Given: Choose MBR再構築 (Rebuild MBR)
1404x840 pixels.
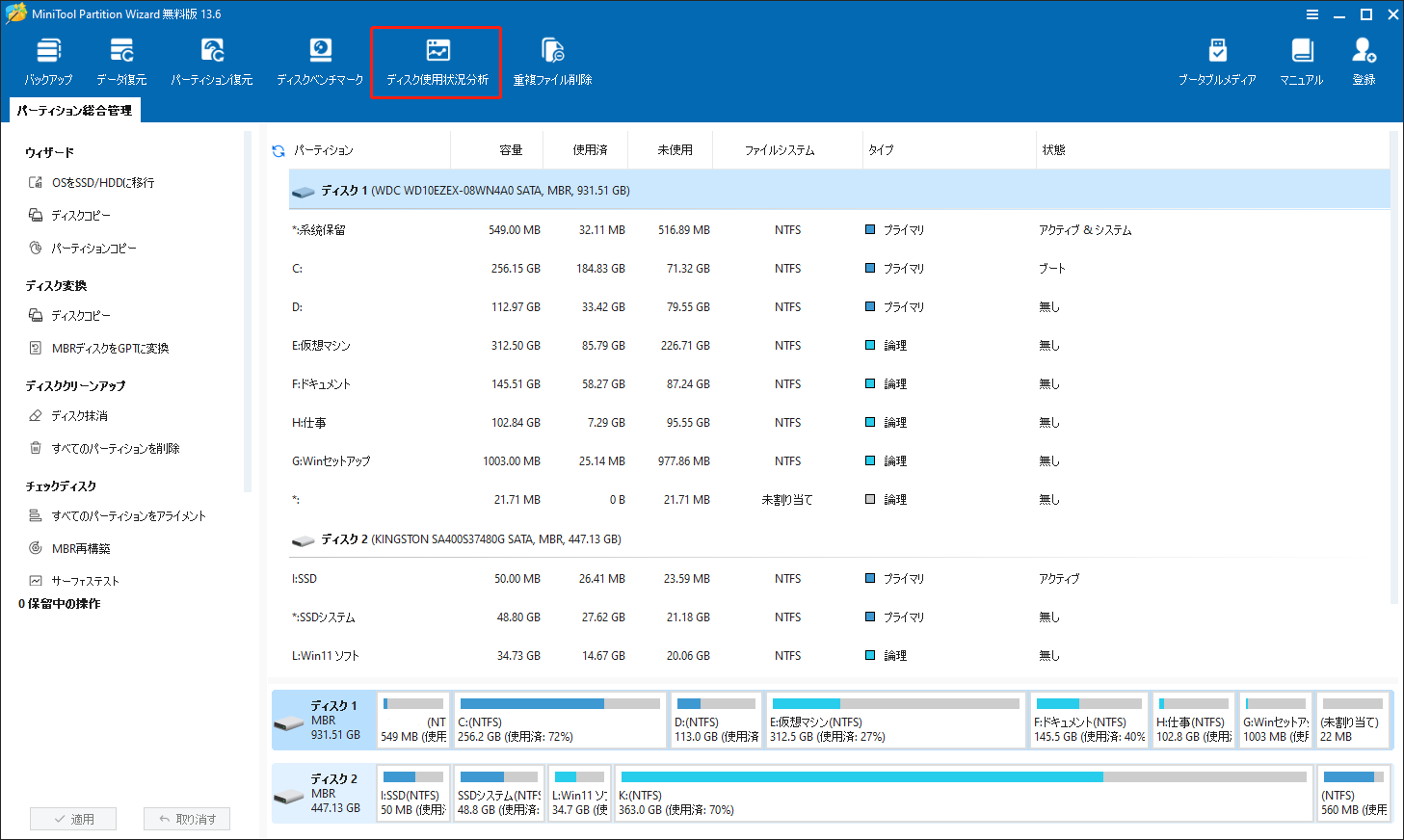Looking at the screenshot, I should click(69, 548).
